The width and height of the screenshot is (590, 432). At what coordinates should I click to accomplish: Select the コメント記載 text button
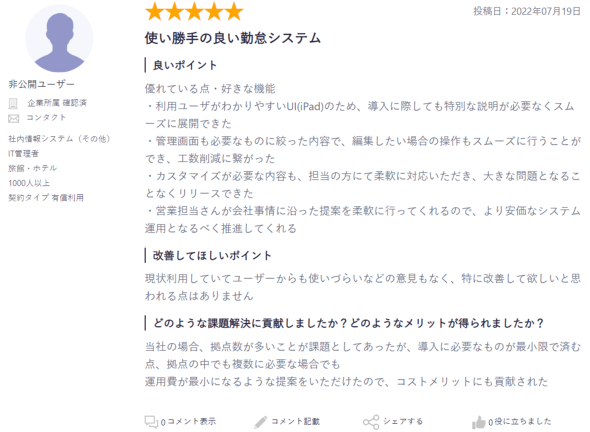pyautogui.click(x=295, y=421)
